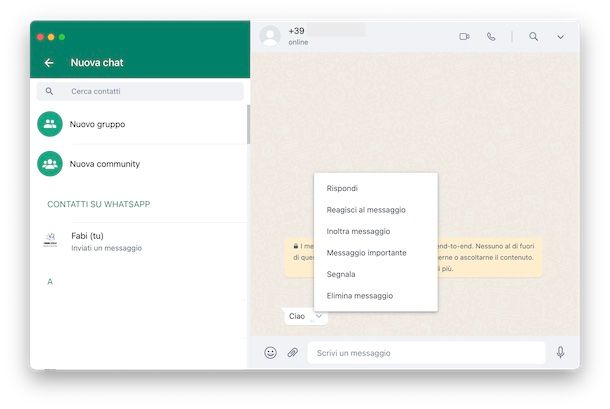Click the red macOS close button

[40, 37]
